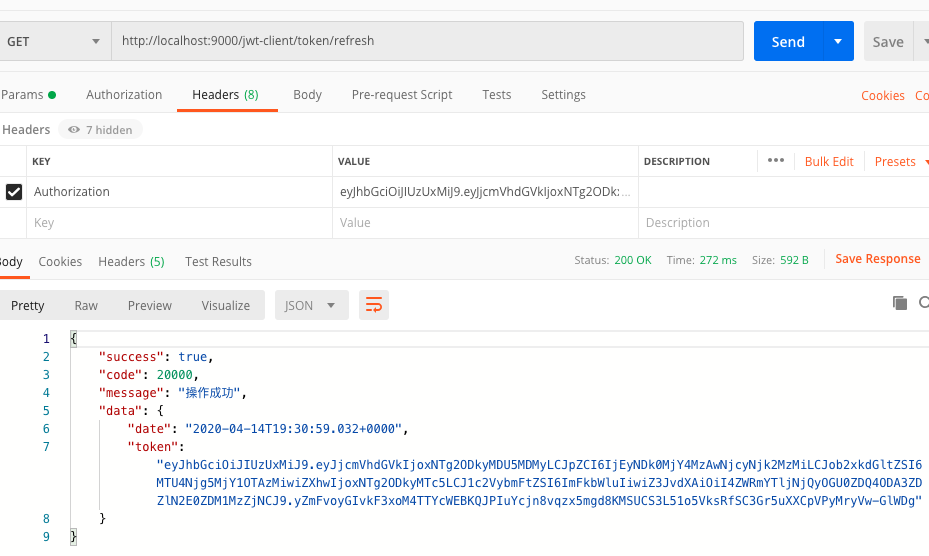
Task: Open the Pre-request Script tab
Action: point(402,95)
